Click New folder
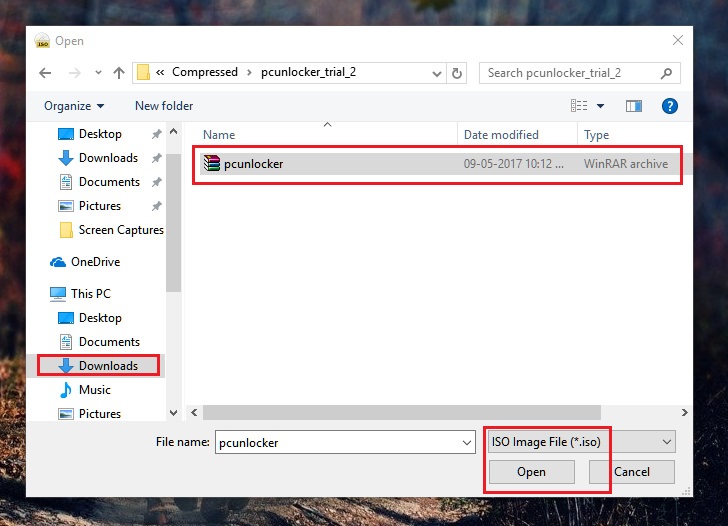The image size is (728, 526). click(x=164, y=106)
